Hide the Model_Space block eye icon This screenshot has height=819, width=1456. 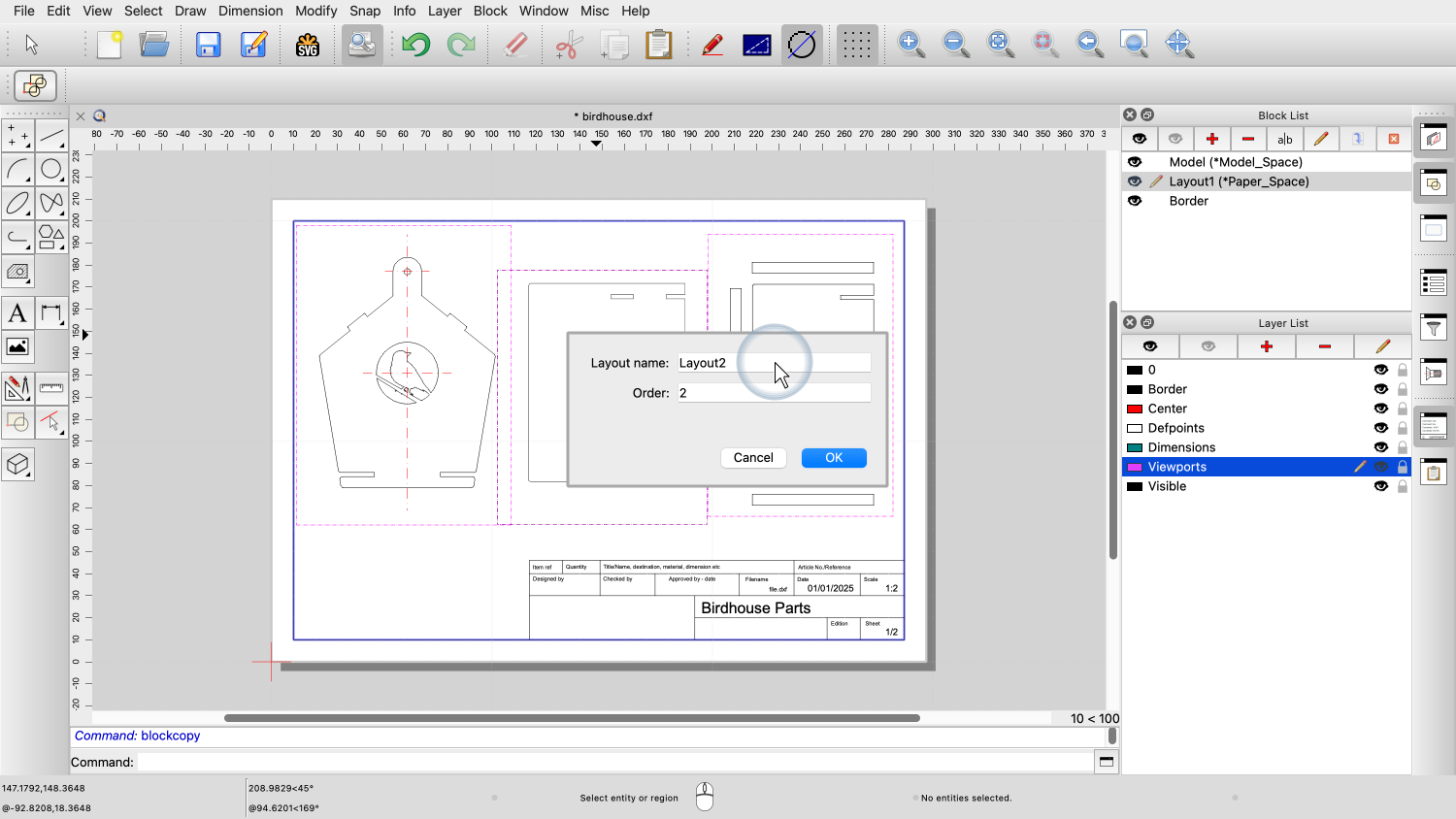click(x=1135, y=162)
